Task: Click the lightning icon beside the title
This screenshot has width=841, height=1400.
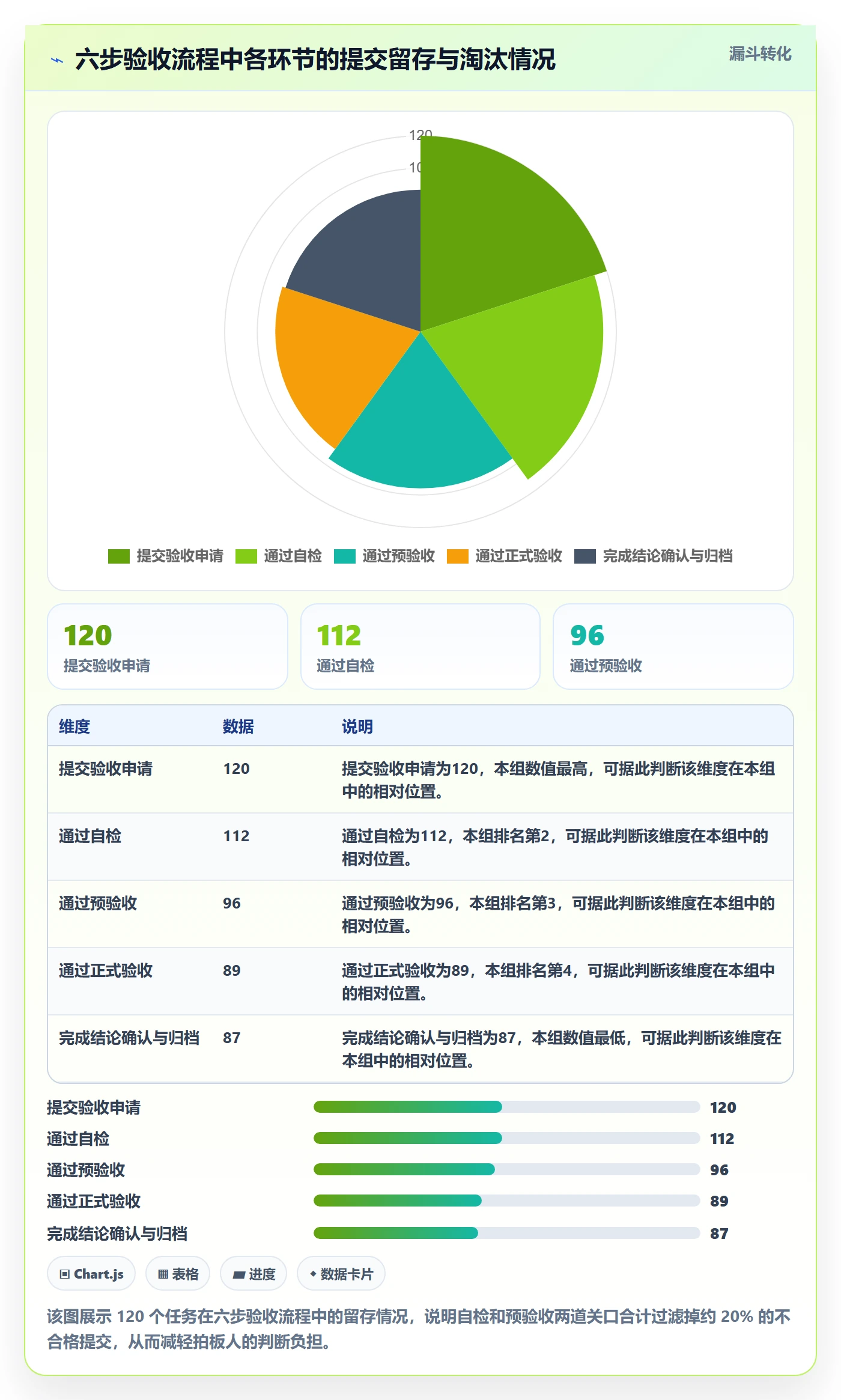Action: (57, 60)
